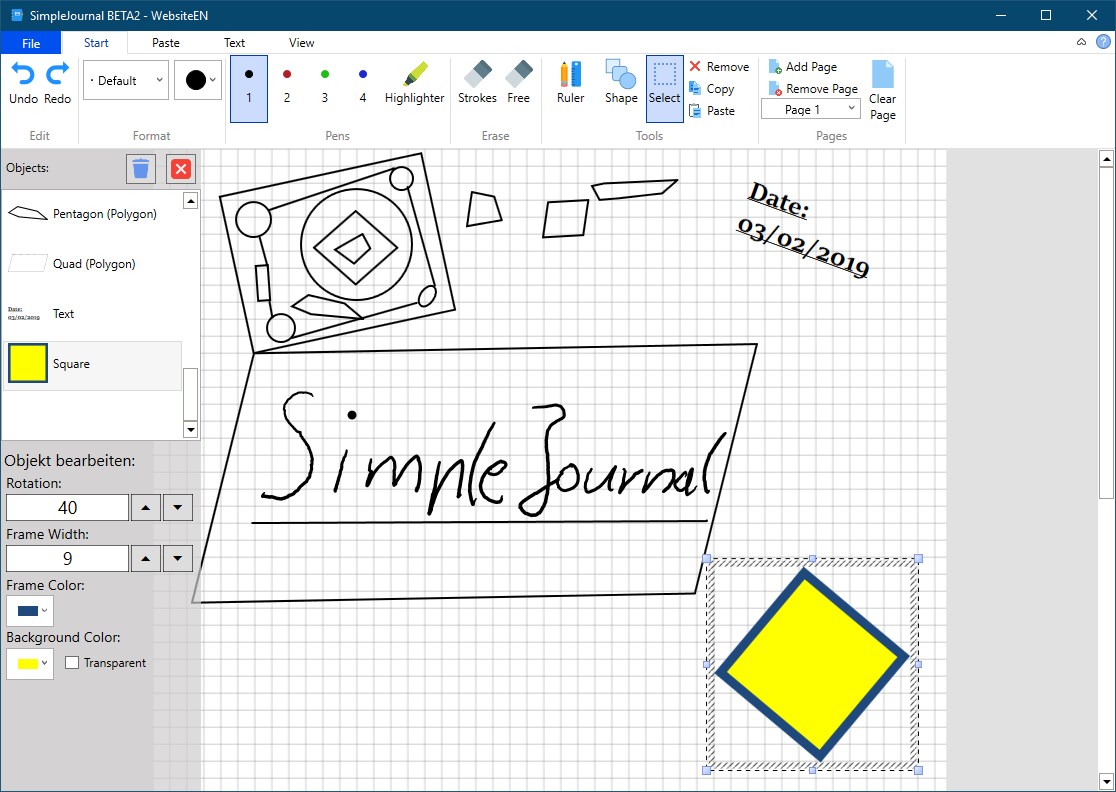
Task: Expand the Page 1 dropdown
Action: [x=811, y=110]
